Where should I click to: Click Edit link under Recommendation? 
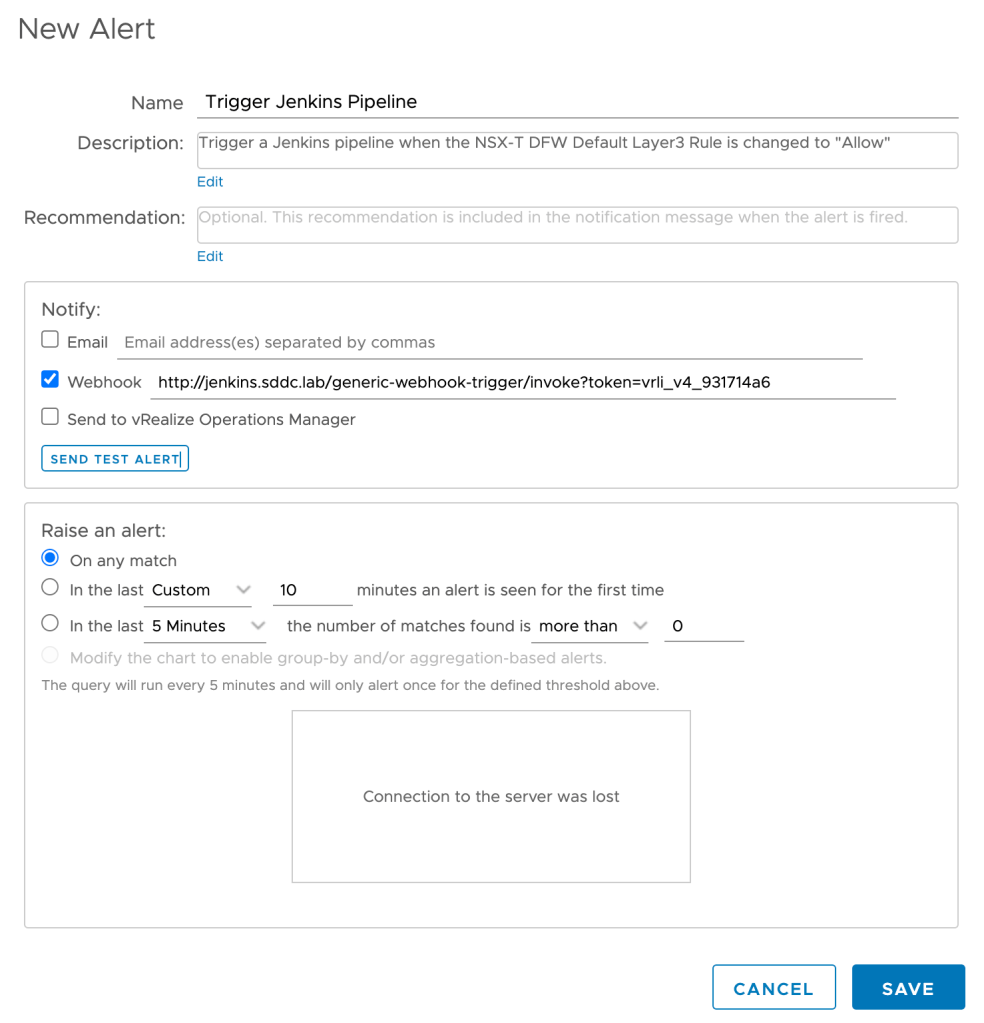pos(210,256)
